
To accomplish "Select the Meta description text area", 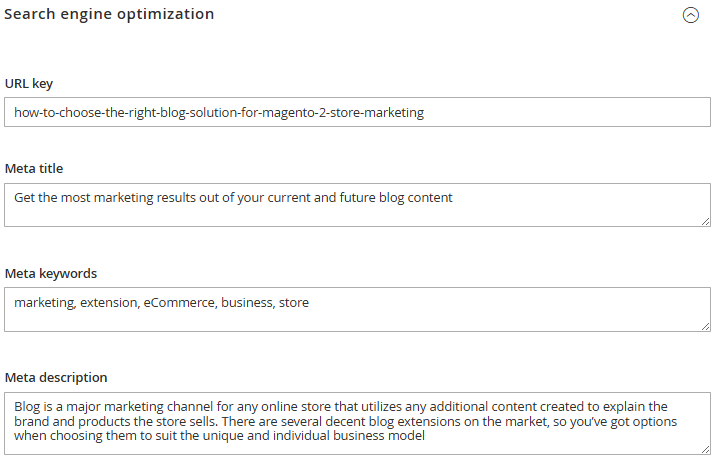I will click(357, 422).
